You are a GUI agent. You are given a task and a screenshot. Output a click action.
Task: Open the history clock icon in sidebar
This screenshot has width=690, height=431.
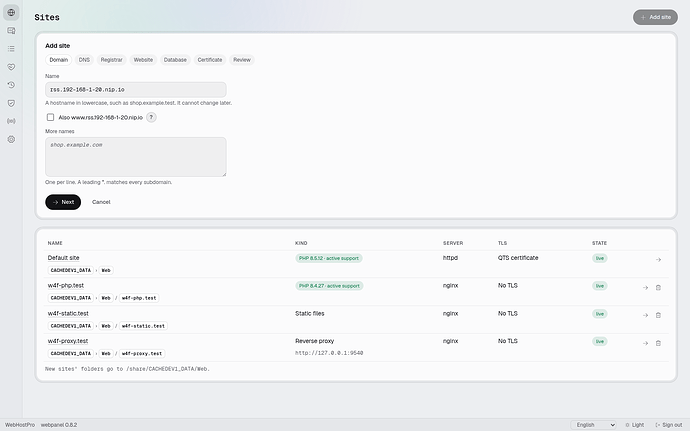pyautogui.click(x=11, y=85)
